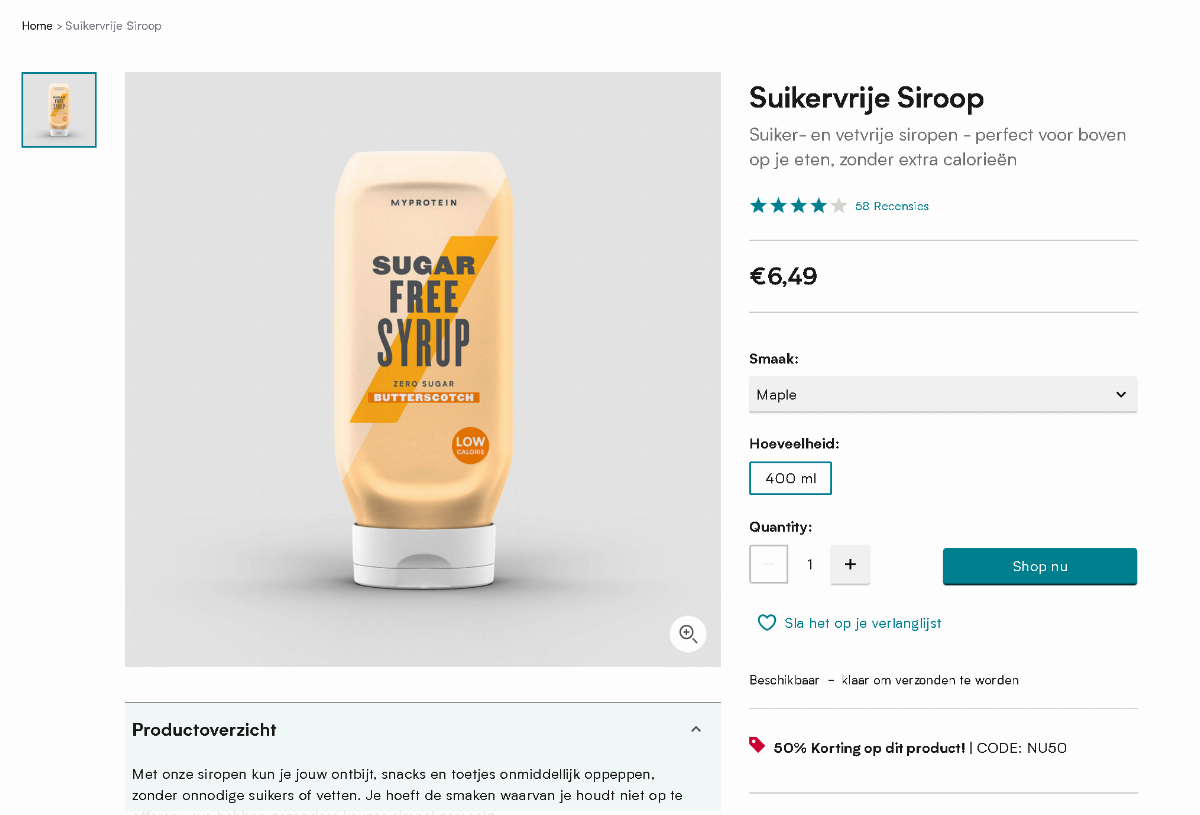The image size is (1200, 815).
Task: Click the NU50 discount code text
Action: coord(1046,748)
